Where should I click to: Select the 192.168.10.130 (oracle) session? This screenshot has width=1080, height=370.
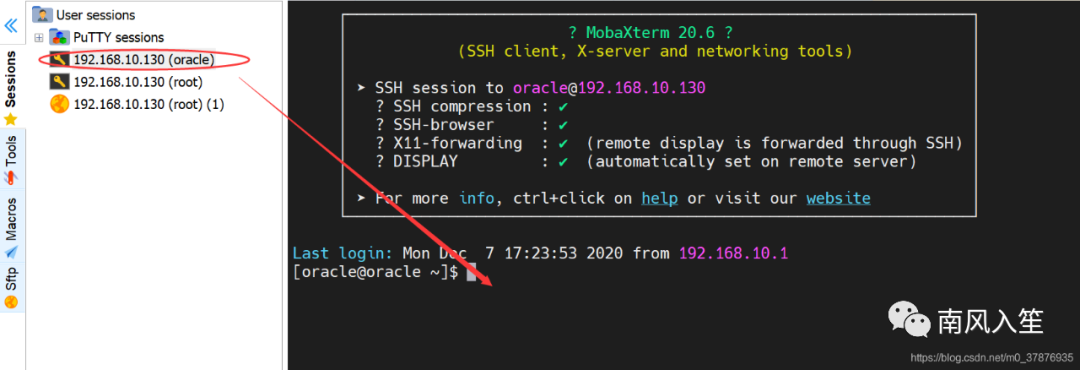pos(144,60)
